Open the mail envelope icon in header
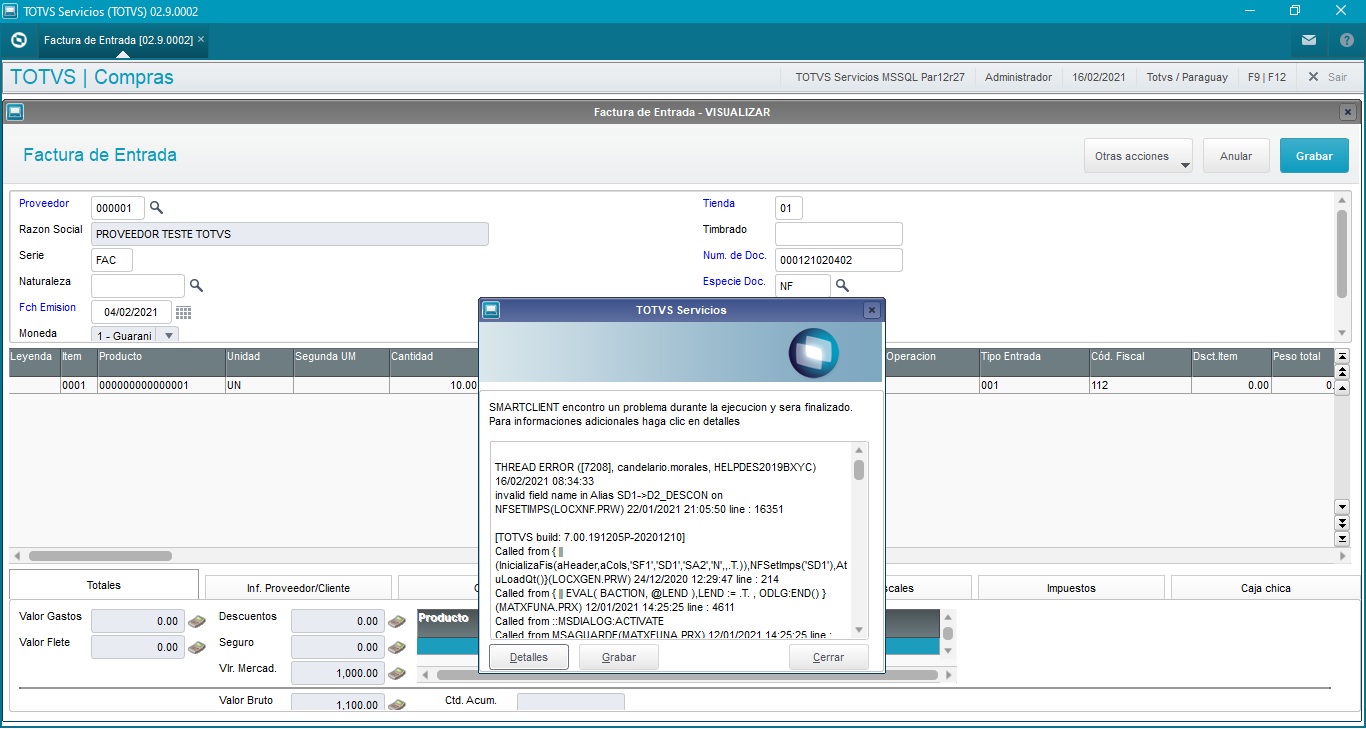 coord(1308,40)
